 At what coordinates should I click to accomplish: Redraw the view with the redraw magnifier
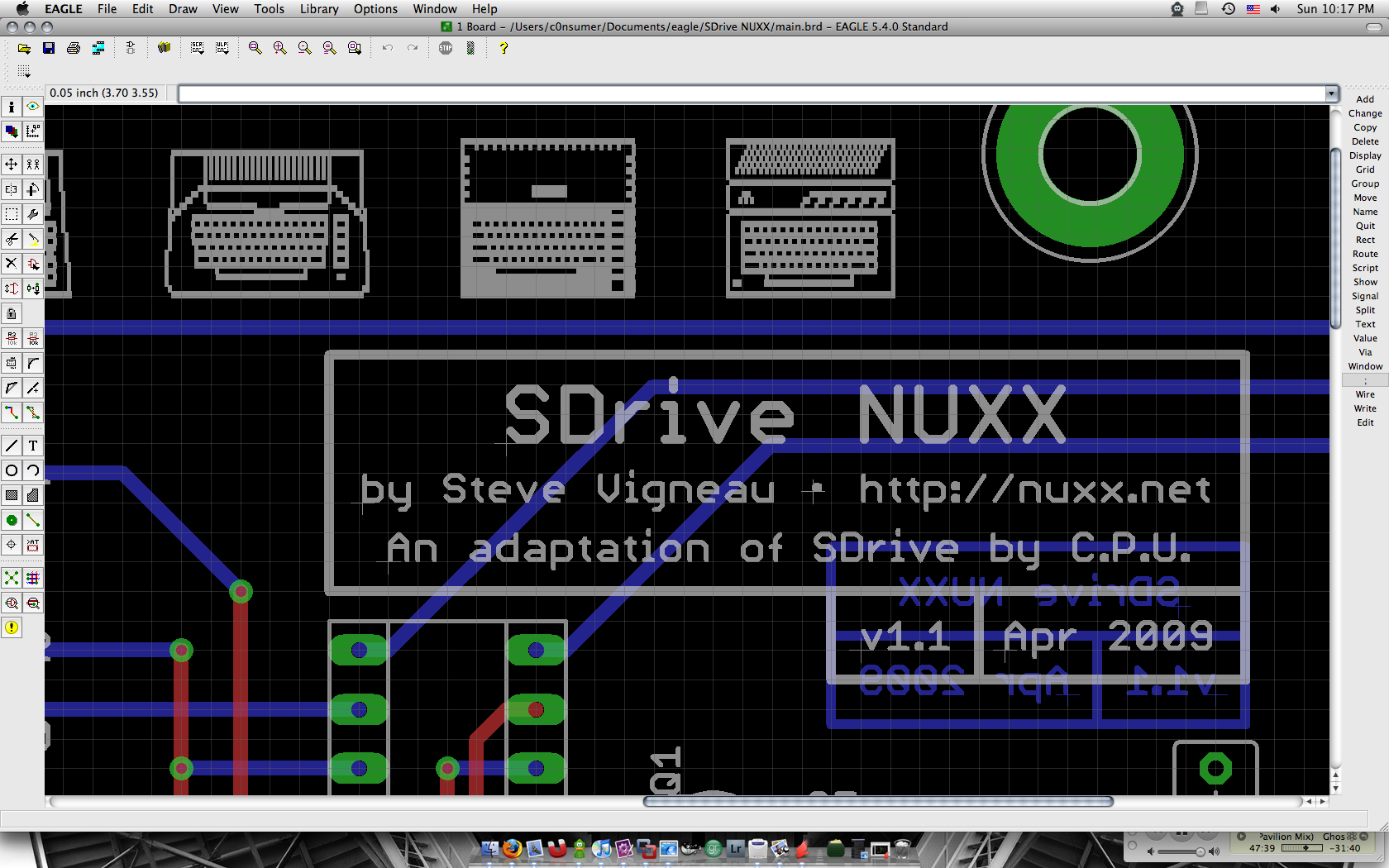pos(330,48)
